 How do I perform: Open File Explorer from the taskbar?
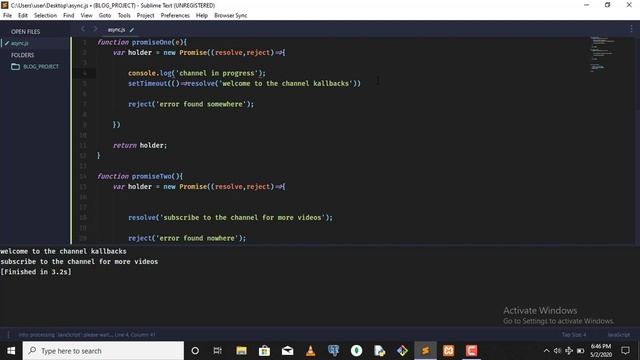tap(241, 351)
